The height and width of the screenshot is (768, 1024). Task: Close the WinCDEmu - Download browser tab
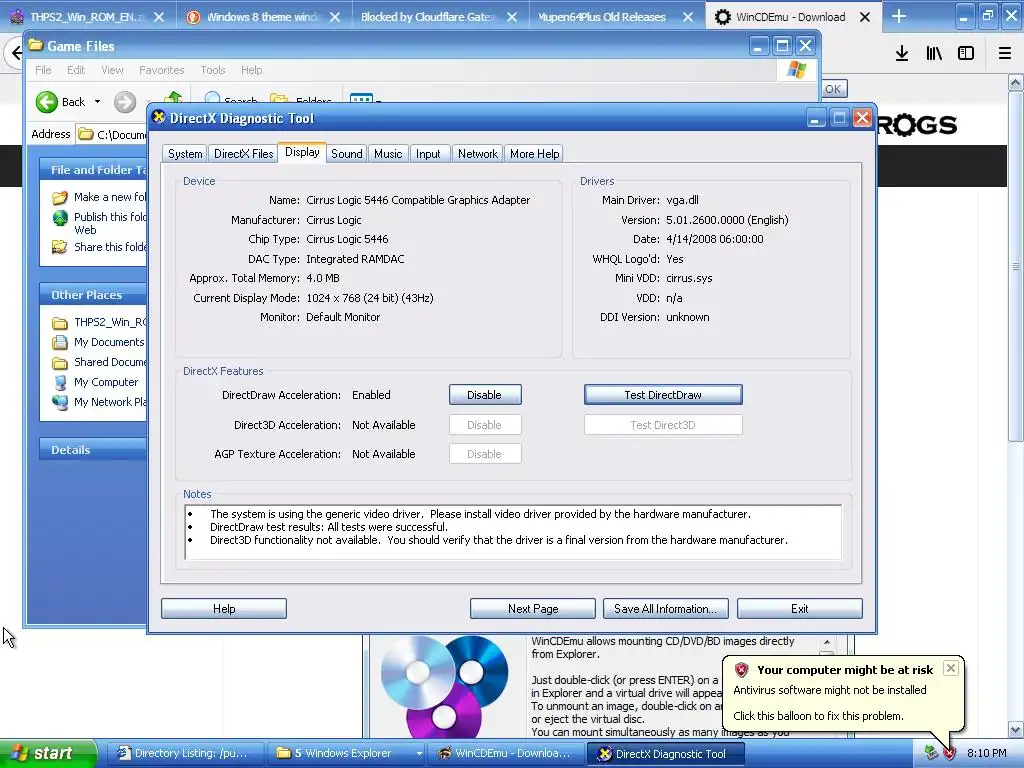tap(865, 18)
